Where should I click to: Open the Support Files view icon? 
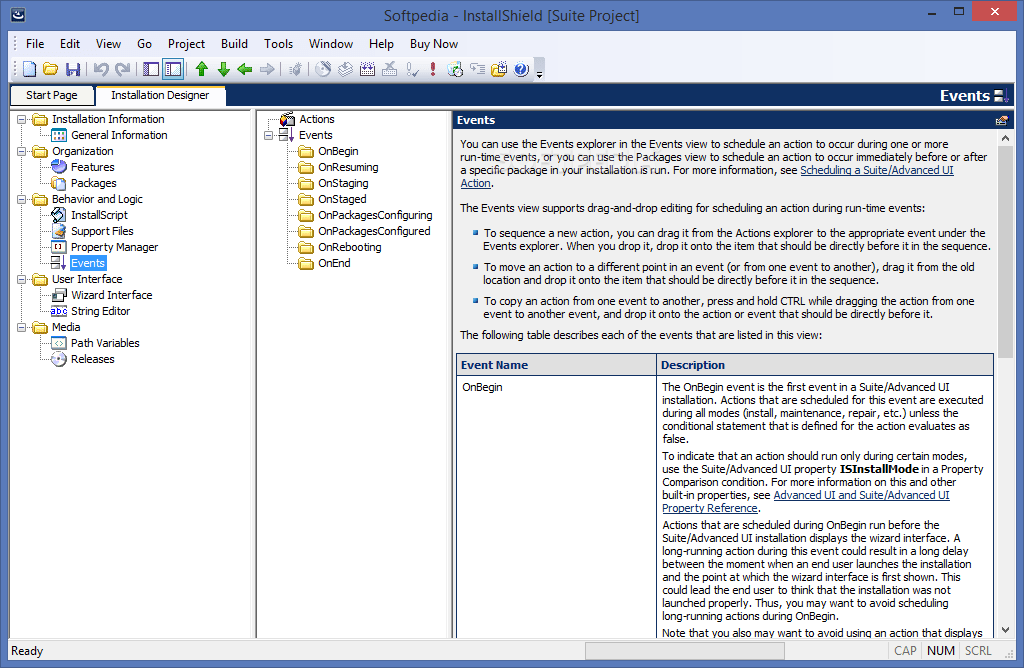click(x=59, y=231)
